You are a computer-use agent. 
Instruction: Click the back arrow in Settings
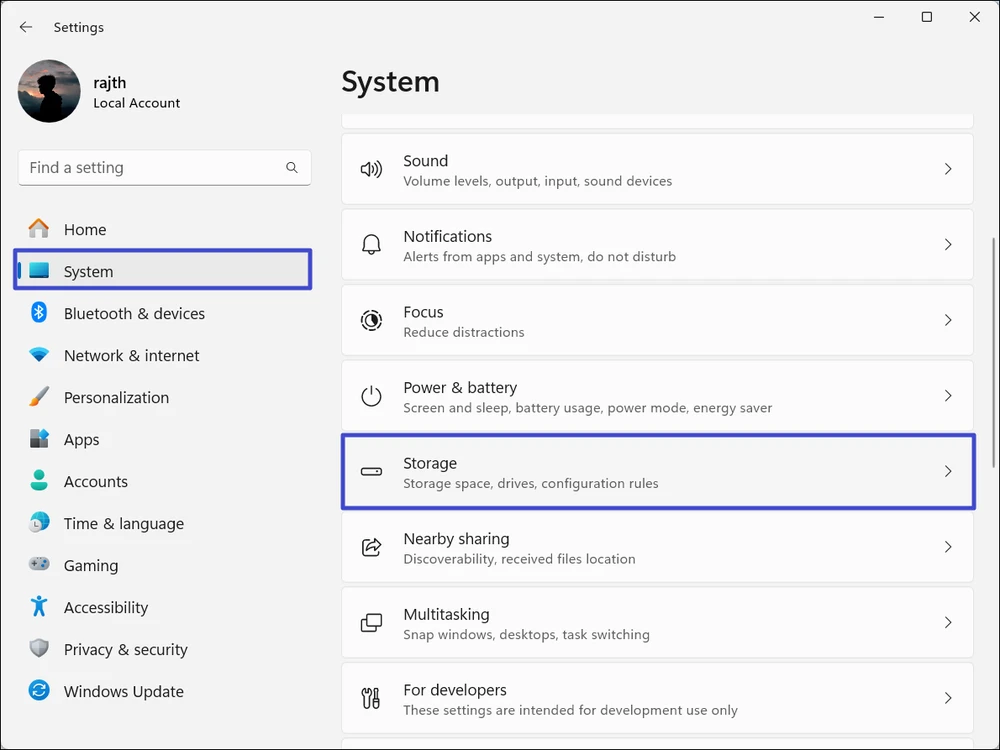point(26,27)
